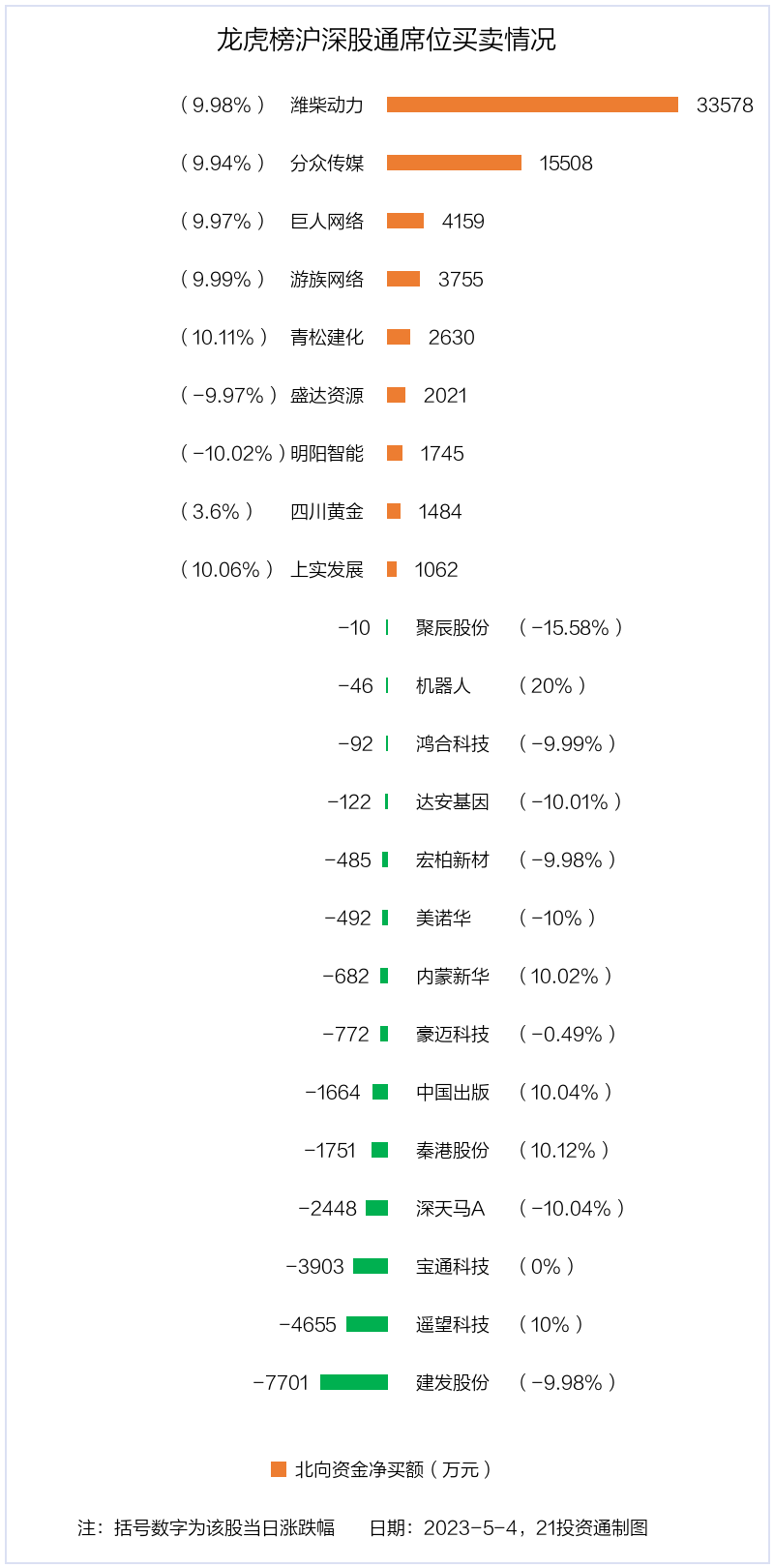Image resolution: width=774 pixels, height=1568 pixels.
Task: Click the 潍柴动力 orange bar
Action: pos(532,105)
